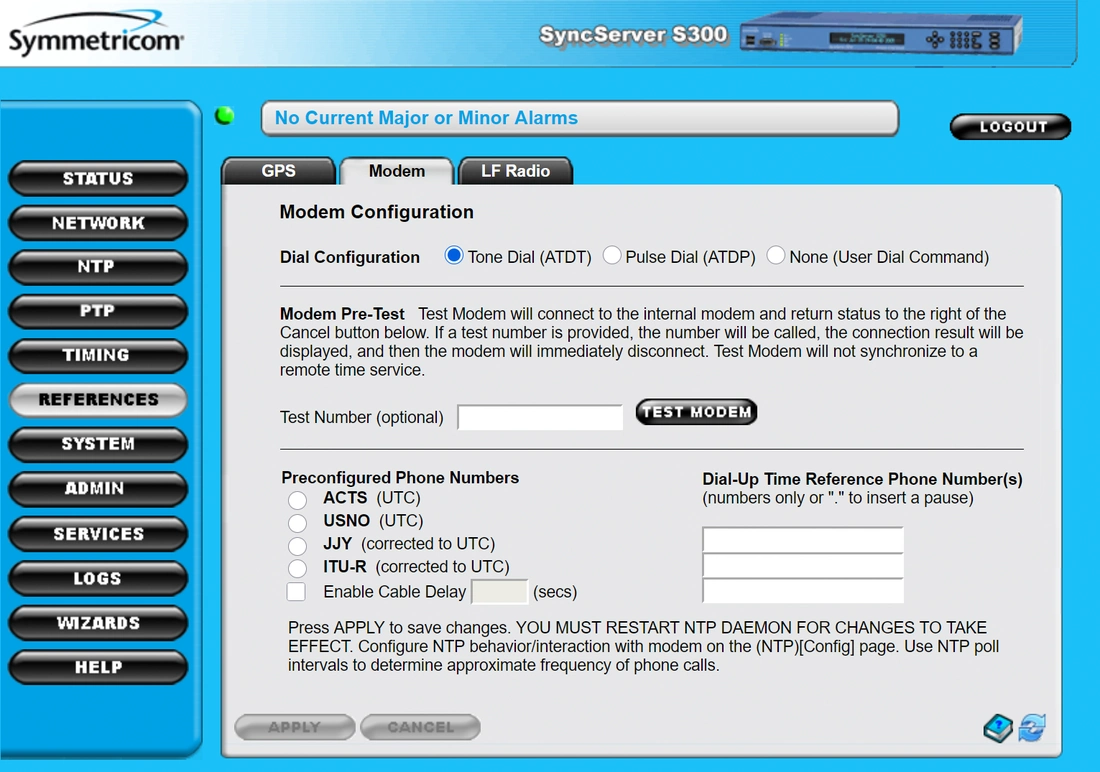Click the refresh page icon
This screenshot has width=1100, height=772.
1032,728
